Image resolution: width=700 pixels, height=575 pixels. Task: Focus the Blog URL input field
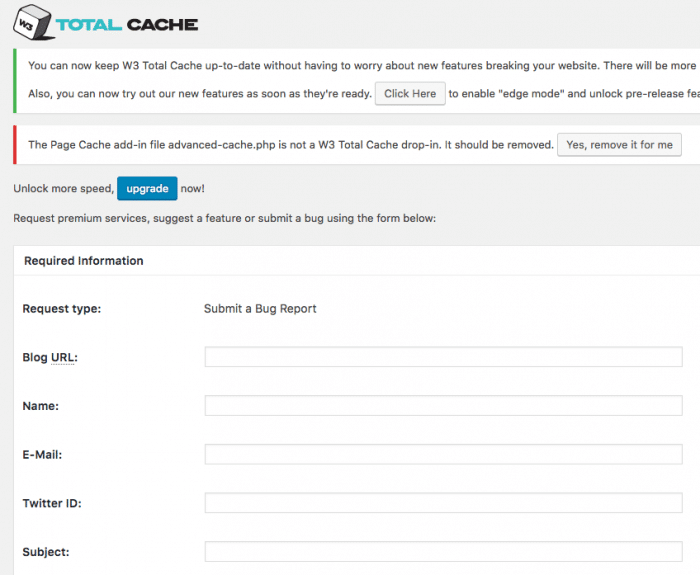coord(443,357)
